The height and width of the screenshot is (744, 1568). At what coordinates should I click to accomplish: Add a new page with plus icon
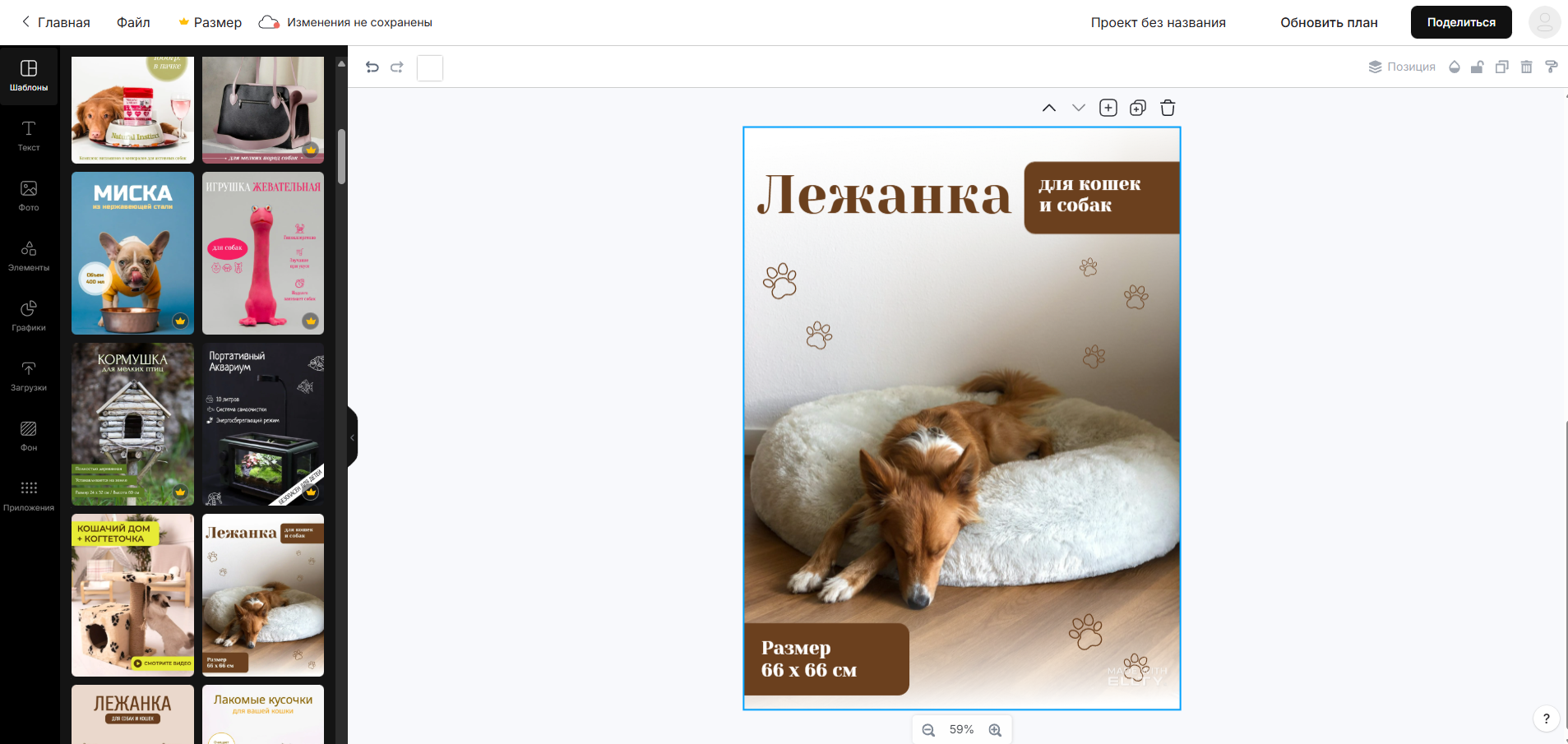coord(1108,108)
